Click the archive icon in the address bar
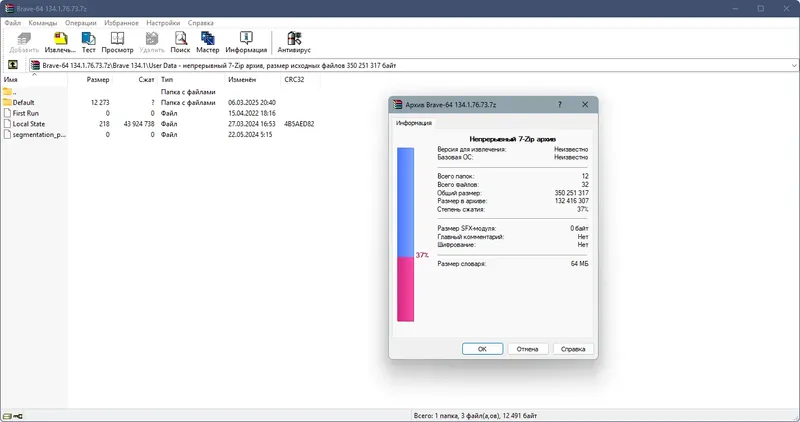 pyautogui.click(x=35, y=65)
